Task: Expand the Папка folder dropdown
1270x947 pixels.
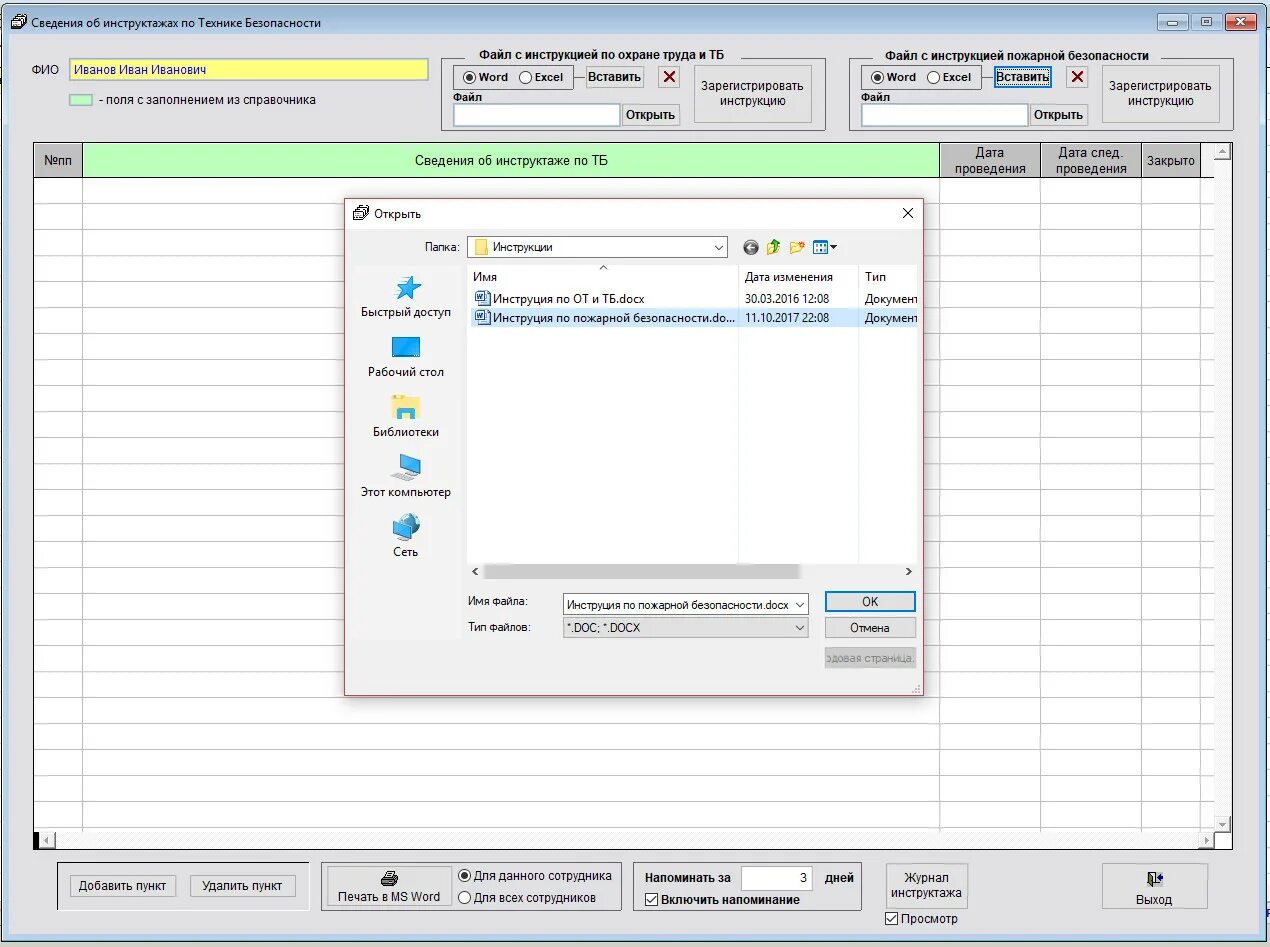Action: [x=719, y=247]
